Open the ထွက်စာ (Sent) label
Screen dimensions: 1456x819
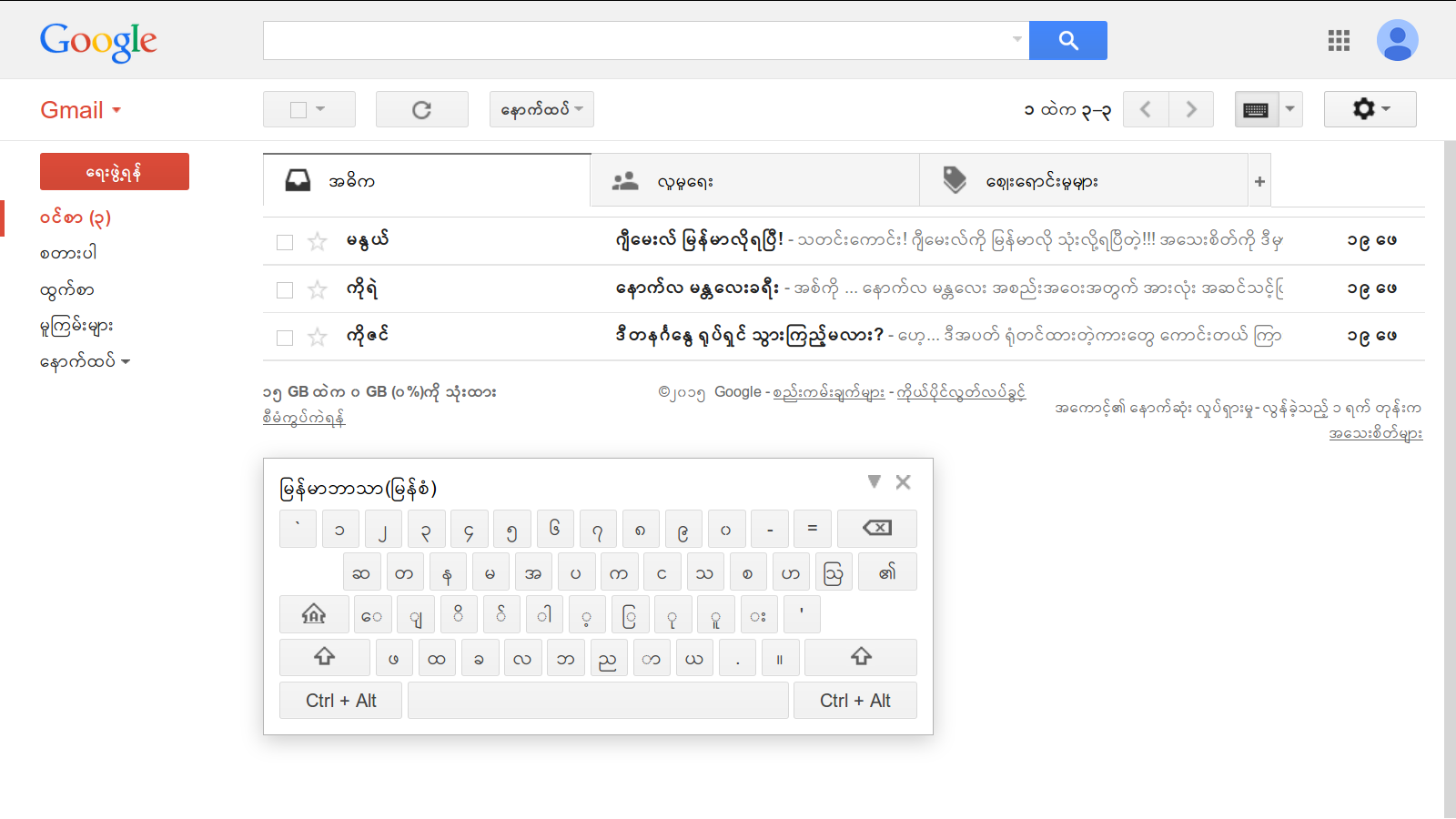tap(66, 290)
